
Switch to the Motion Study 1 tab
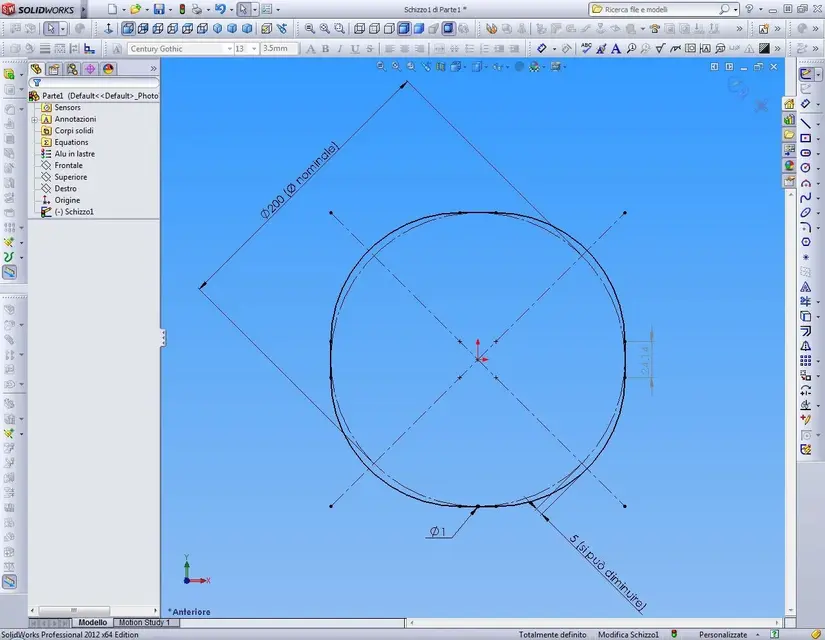(x=145, y=622)
